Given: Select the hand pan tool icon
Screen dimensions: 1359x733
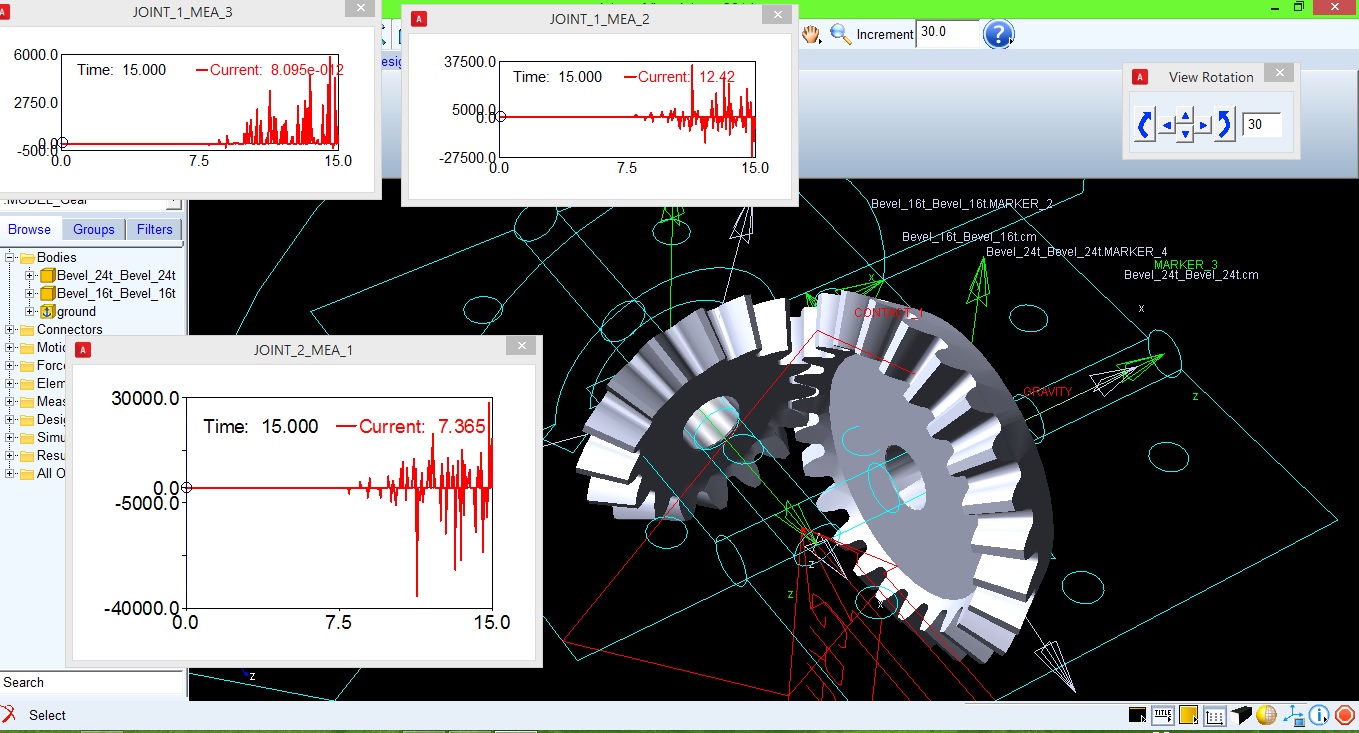Looking at the screenshot, I should pyautogui.click(x=811, y=34).
